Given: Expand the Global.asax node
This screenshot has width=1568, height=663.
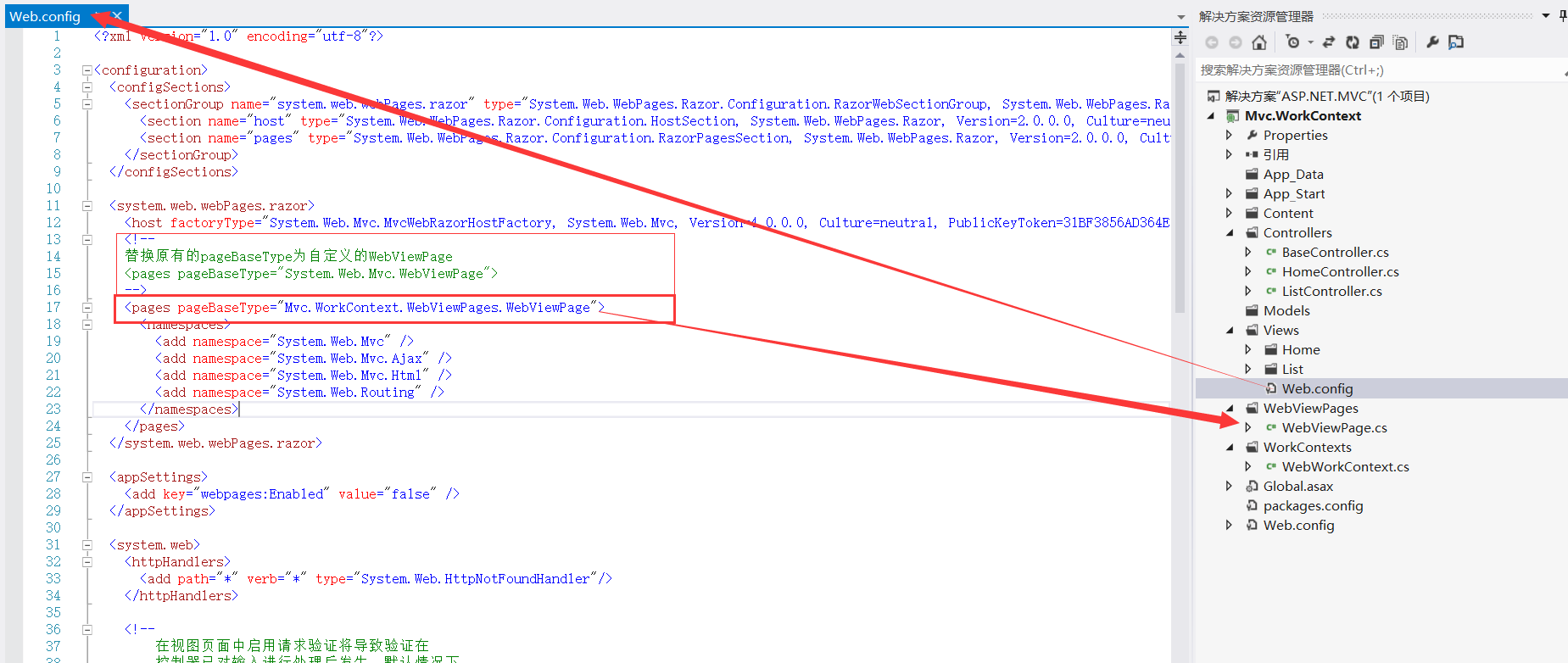Looking at the screenshot, I should pyautogui.click(x=1229, y=487).
